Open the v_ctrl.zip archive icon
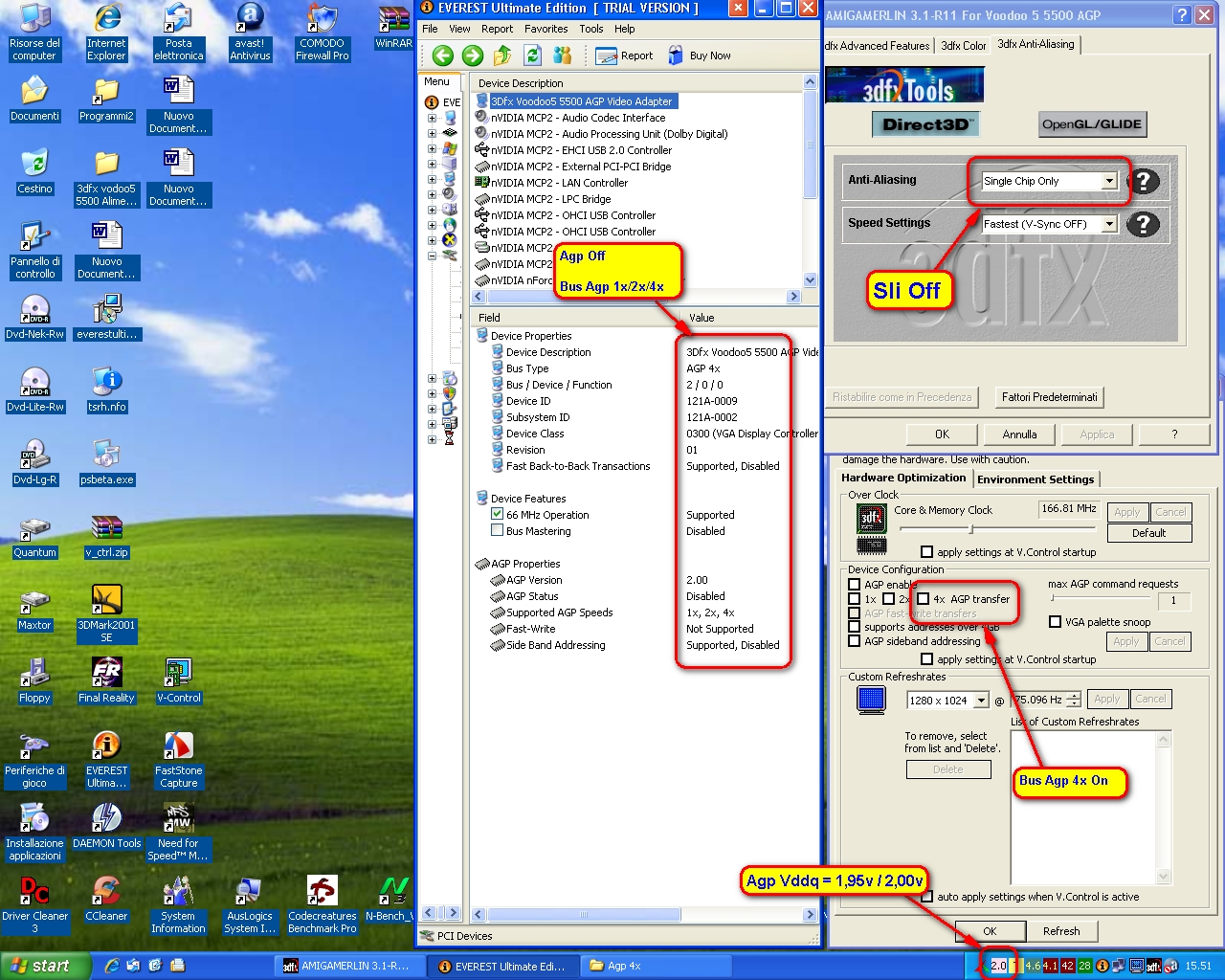Screen dimensions: 1225x980 (106, 535)
